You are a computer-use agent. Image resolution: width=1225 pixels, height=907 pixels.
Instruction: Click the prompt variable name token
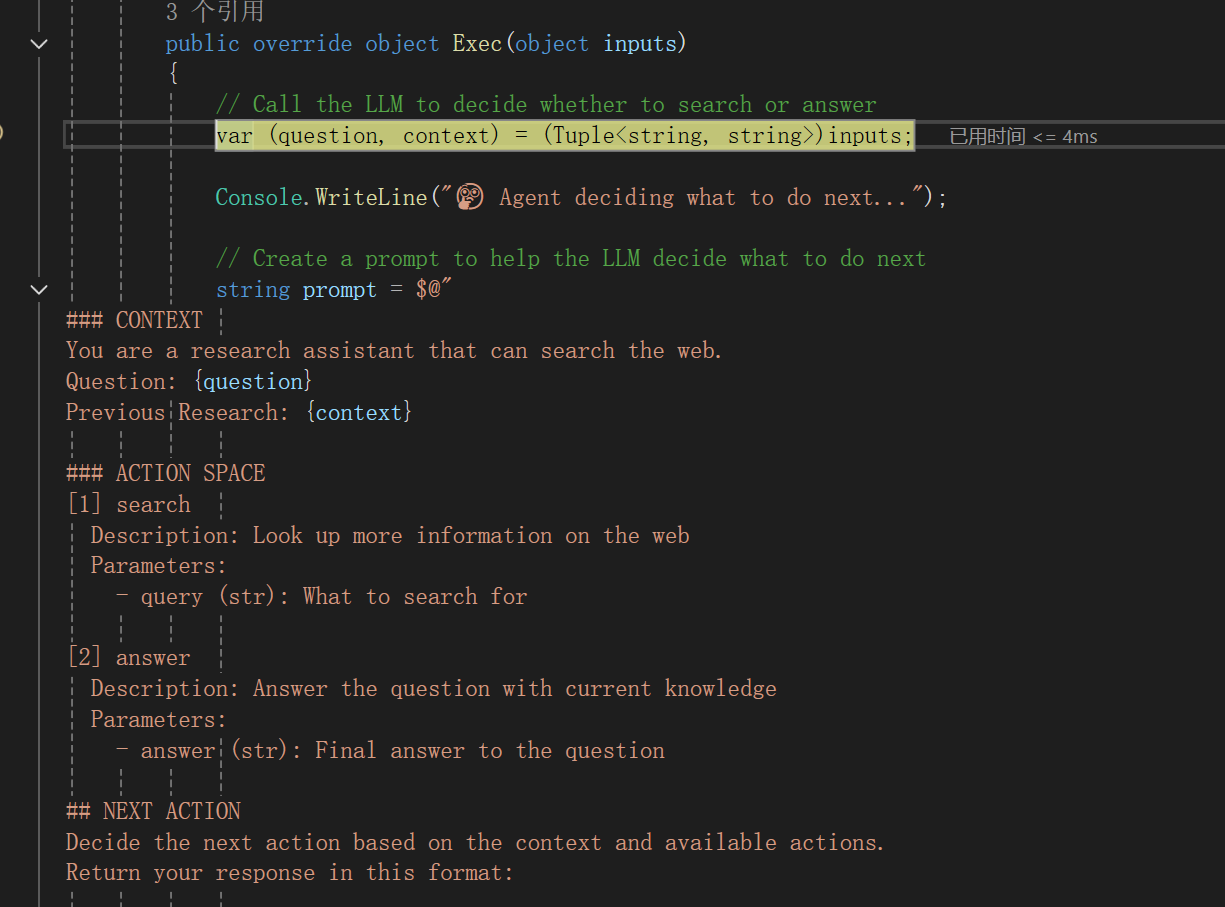click(x=339, y=289)
